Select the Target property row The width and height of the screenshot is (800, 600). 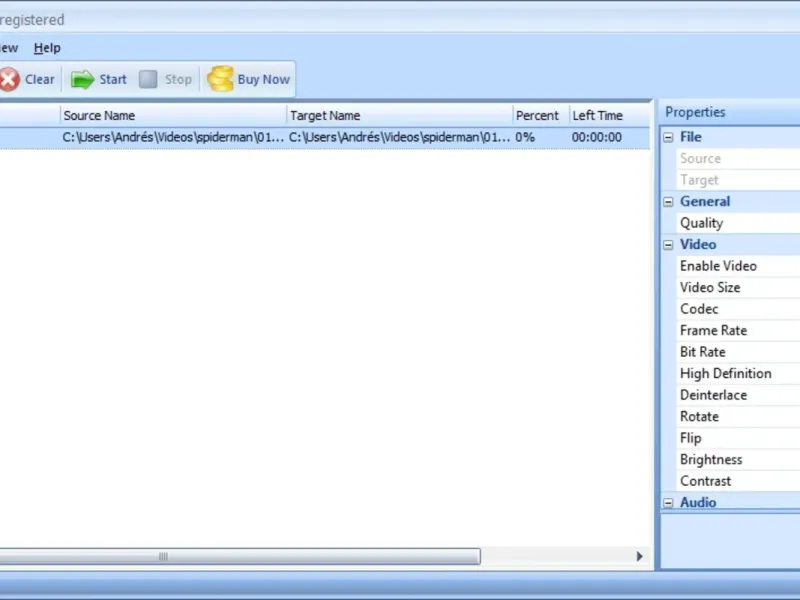(739, 180)
